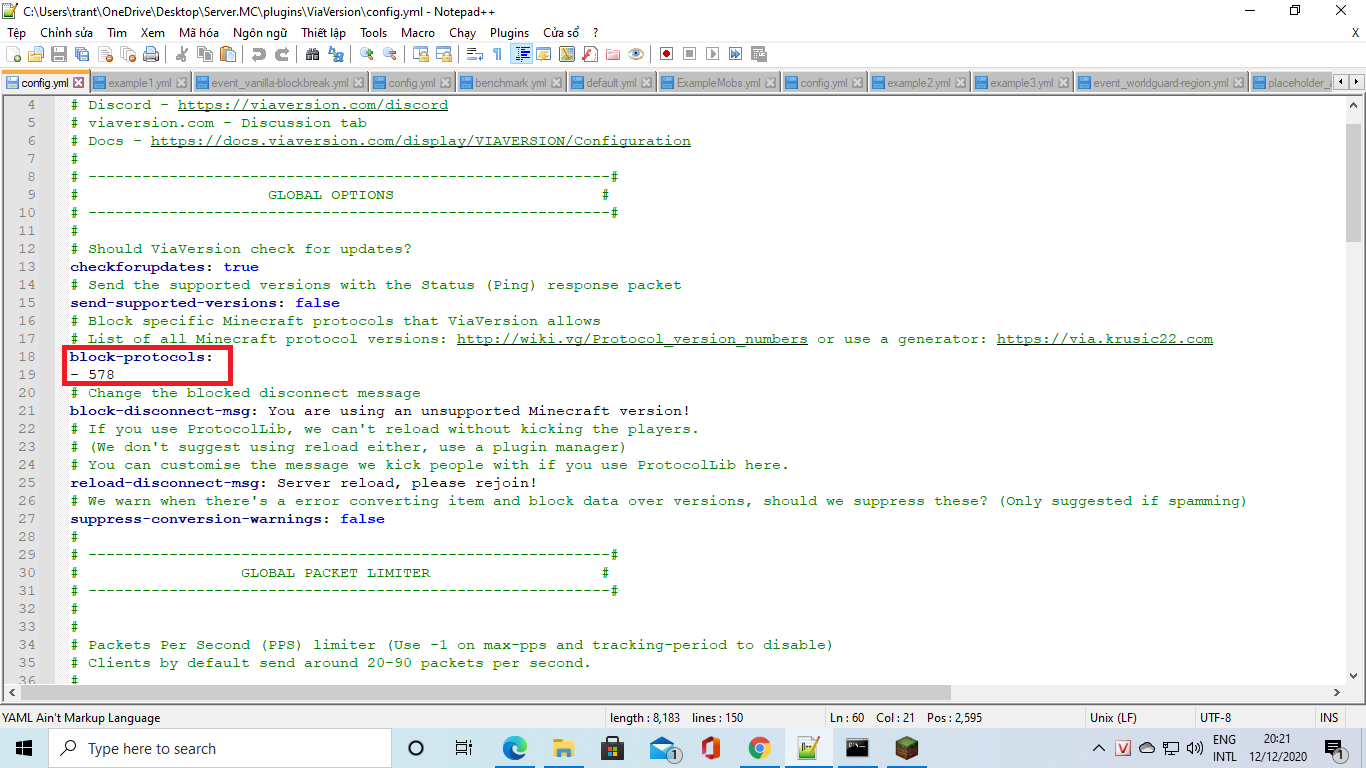This screenshot has height=768, width=1366.
Task: Click the Print toolbar icon
Action: (x=150, y=54)
